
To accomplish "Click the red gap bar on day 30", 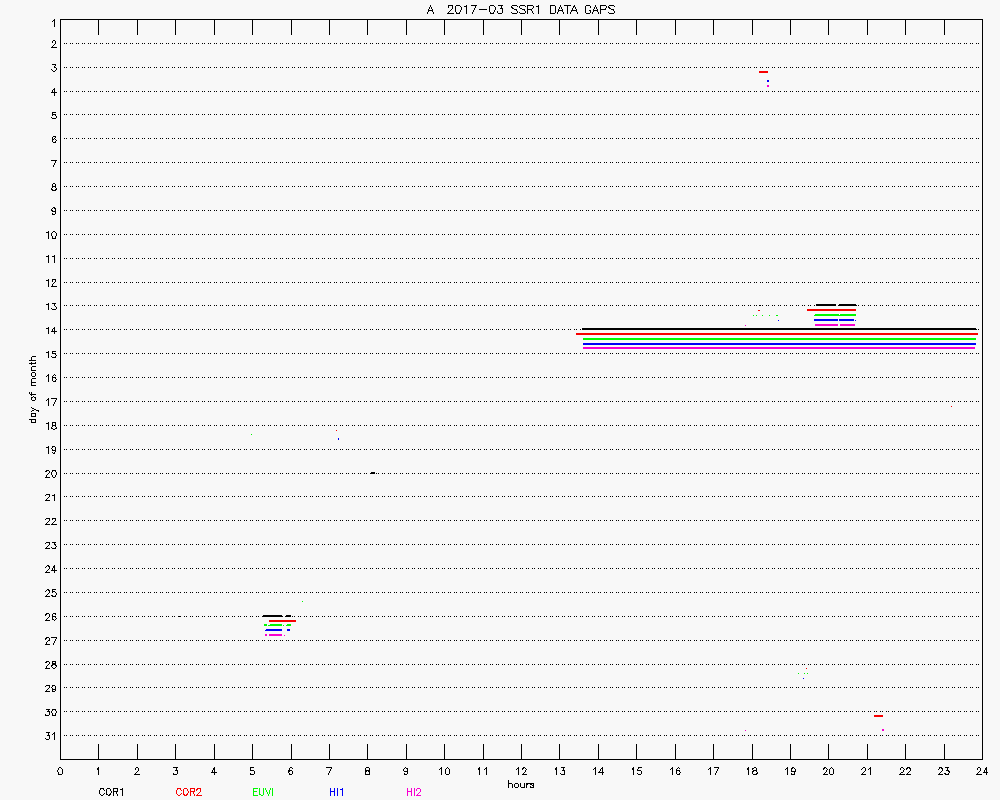I will click(x=878, y=716).
